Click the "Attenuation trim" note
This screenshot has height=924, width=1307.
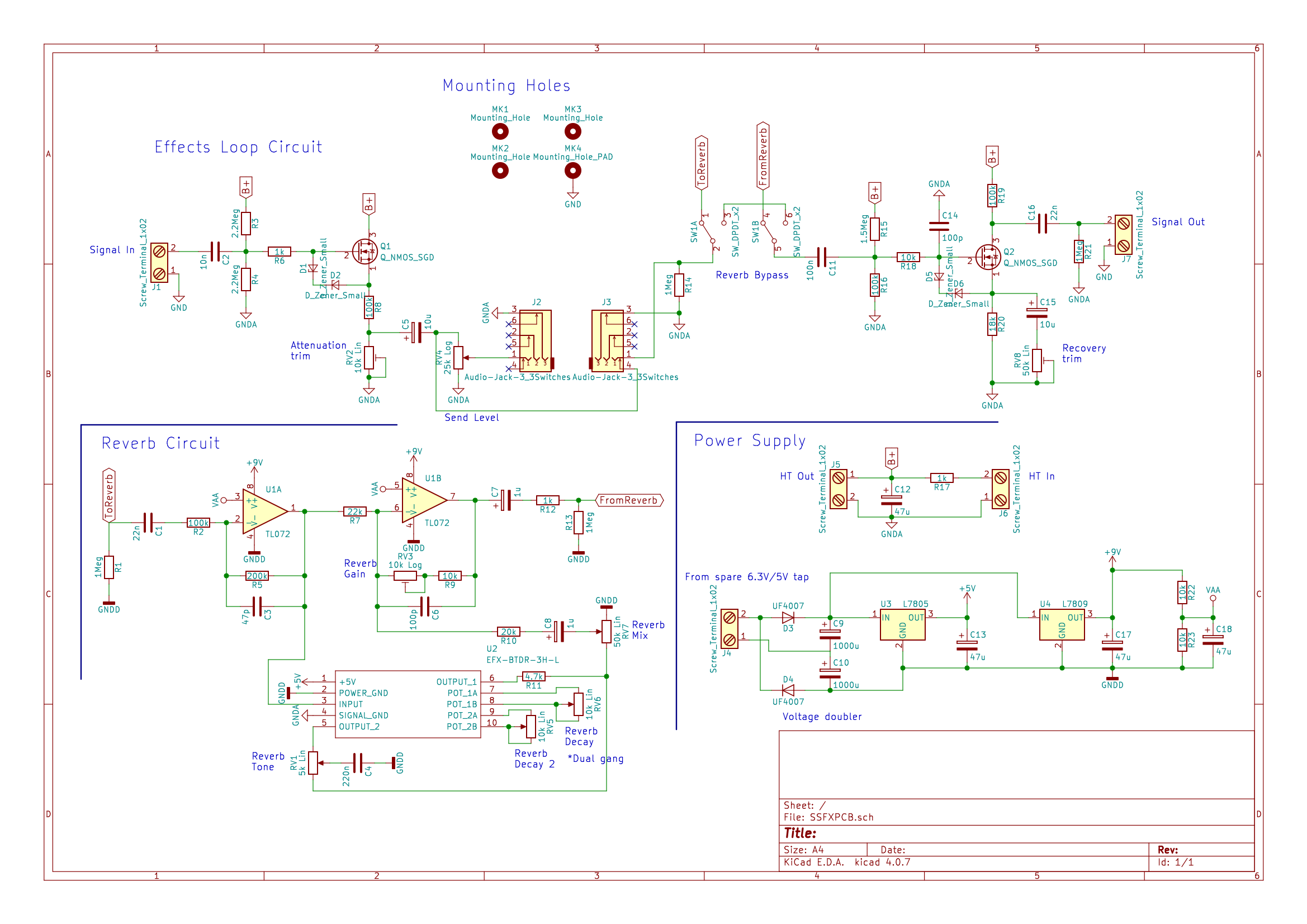click(318, 350)
